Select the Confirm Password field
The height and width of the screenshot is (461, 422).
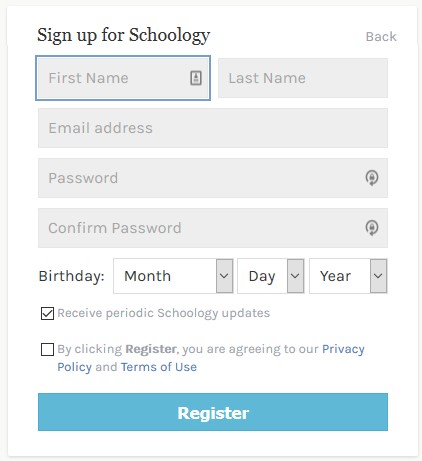[x=213, y=228]
